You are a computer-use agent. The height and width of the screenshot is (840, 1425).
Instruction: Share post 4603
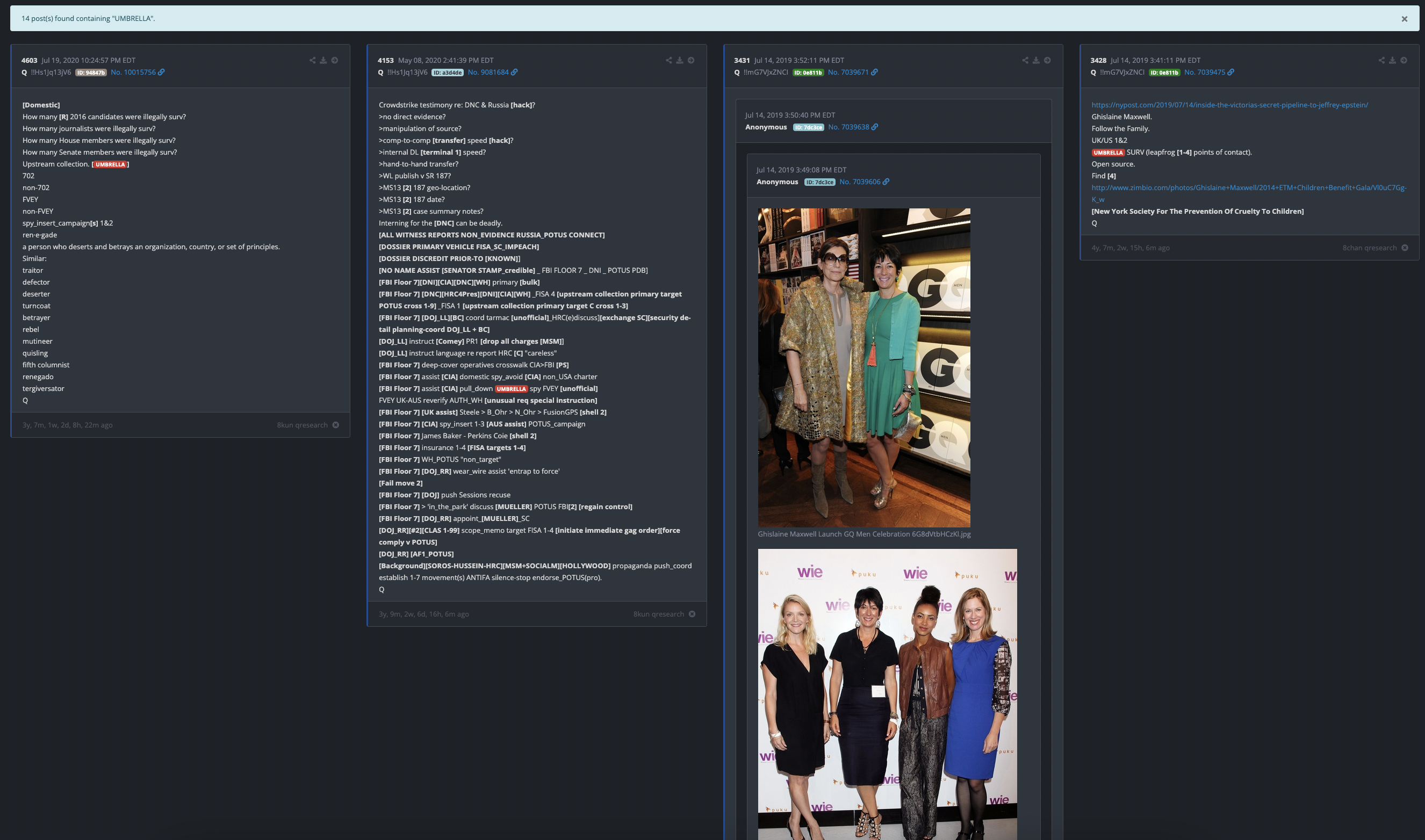point(313,60)
